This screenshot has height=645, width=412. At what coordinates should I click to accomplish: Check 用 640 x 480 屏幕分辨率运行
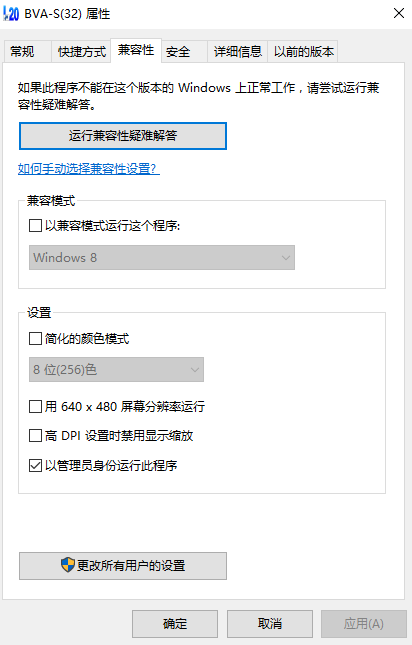coord(35,406)
